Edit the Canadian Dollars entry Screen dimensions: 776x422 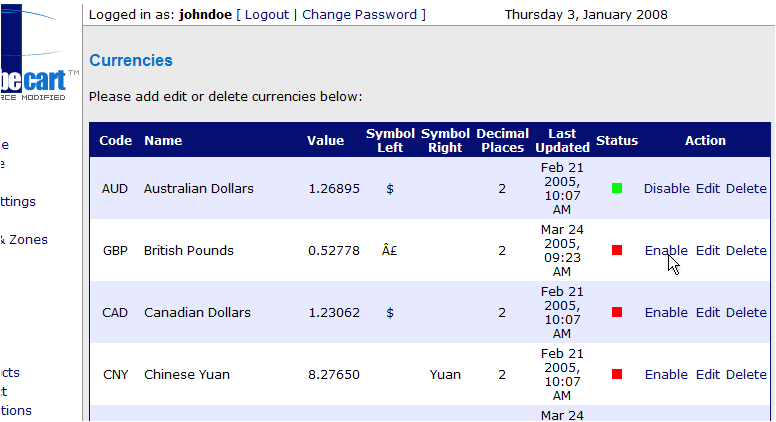tap(708, 313)
